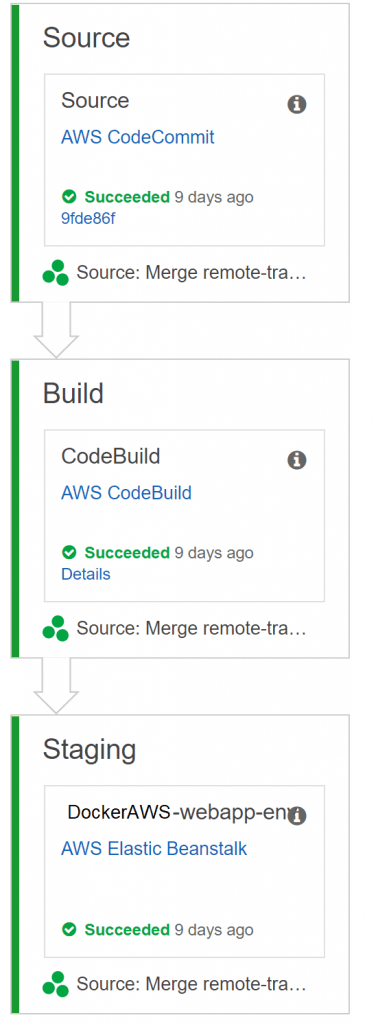
Task: Click green revision icon in Staging stage
Action: coord(55,984)
